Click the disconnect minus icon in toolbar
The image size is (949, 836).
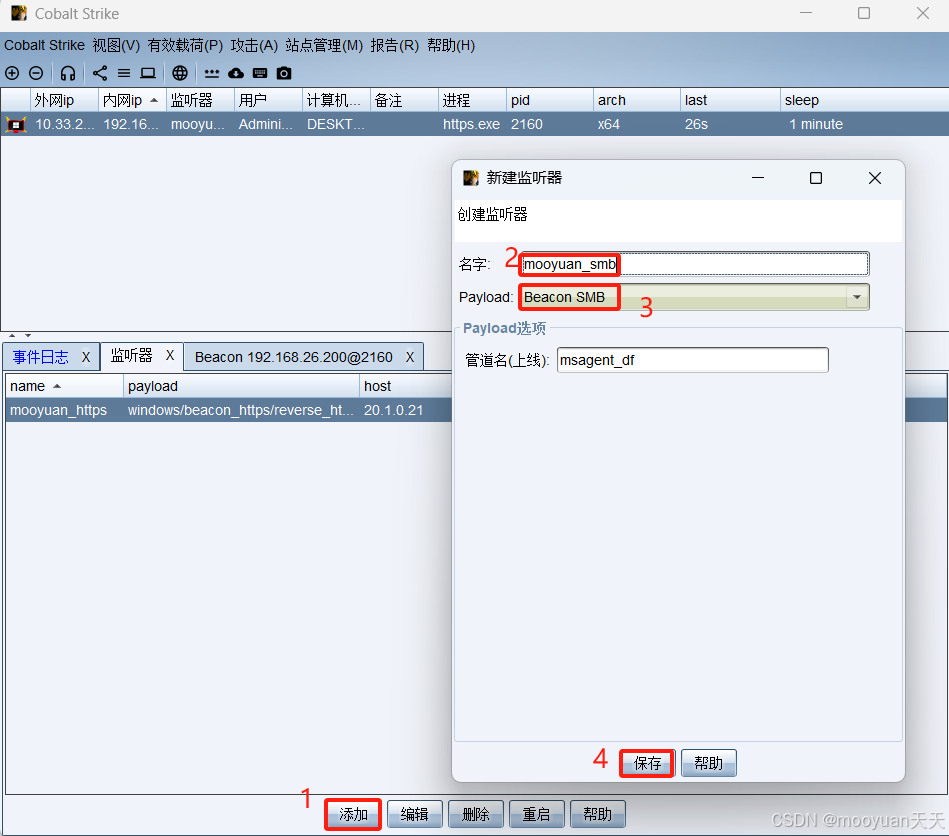[x=36, y=73]
